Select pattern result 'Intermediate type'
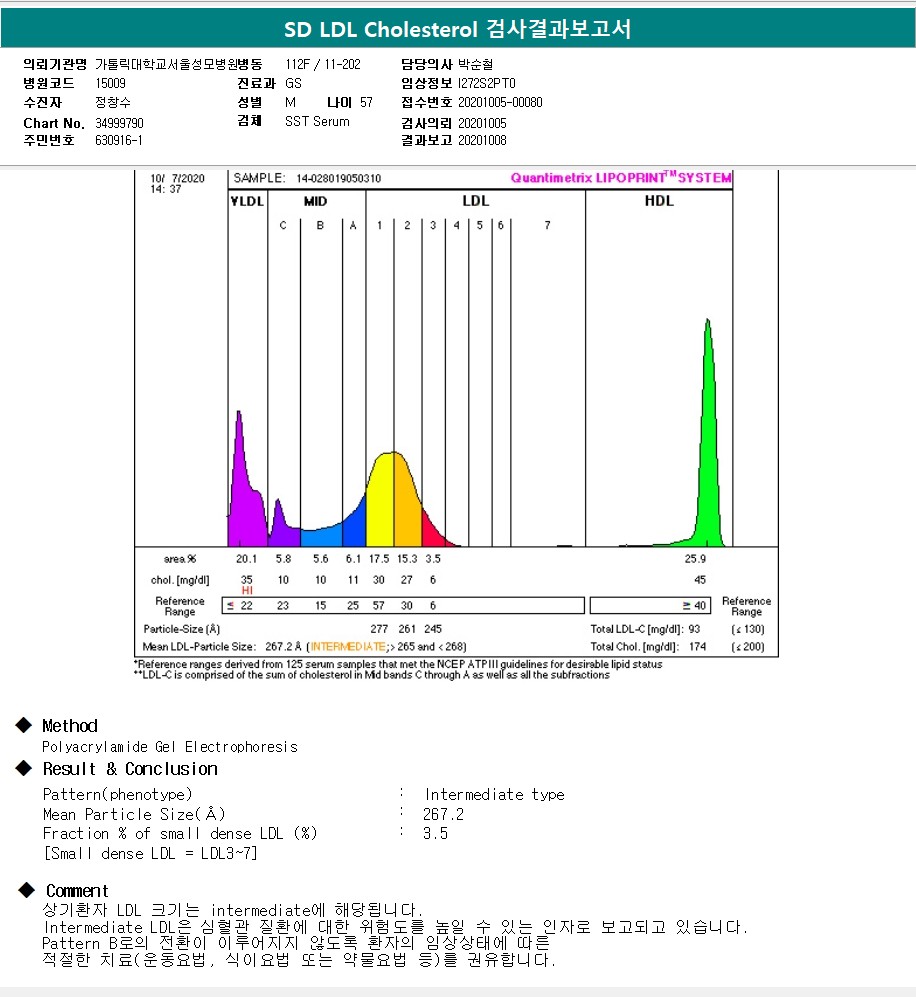Screen dimensions: 916x997 click(495, 795)
